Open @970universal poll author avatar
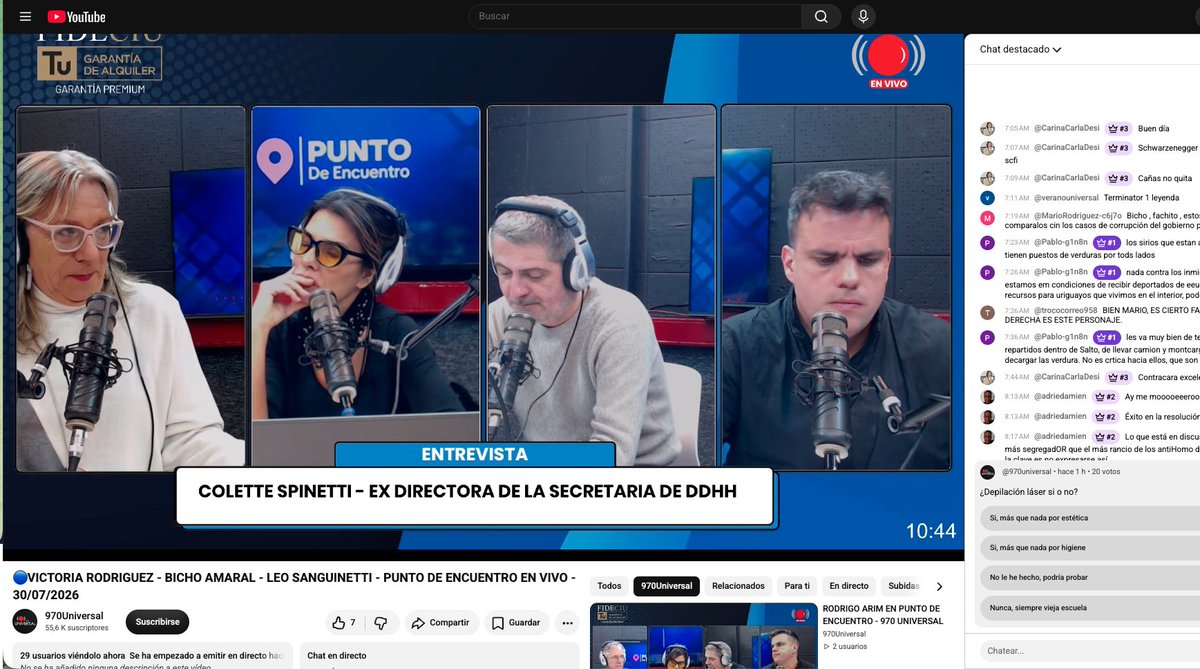The height and width of the screenshot is (669, 1200). coord(987,472)
